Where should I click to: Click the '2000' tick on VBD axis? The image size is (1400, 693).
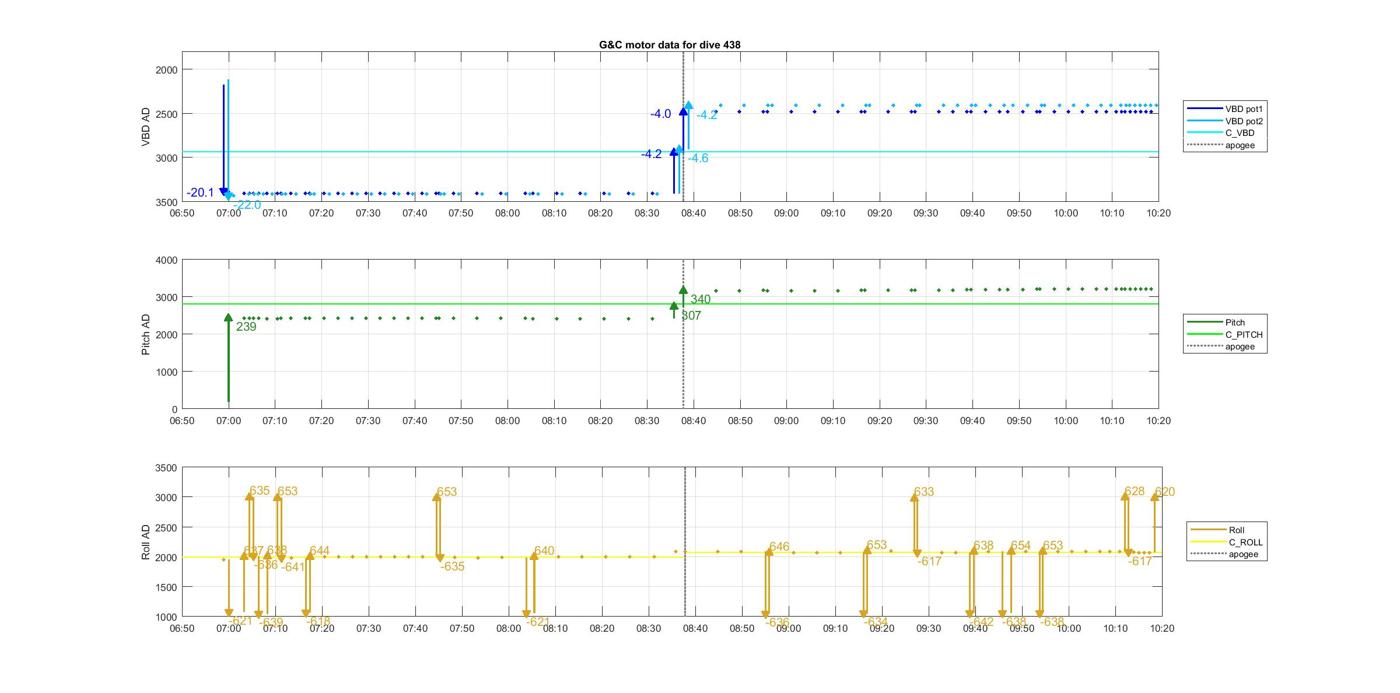(x=166, y=69)
